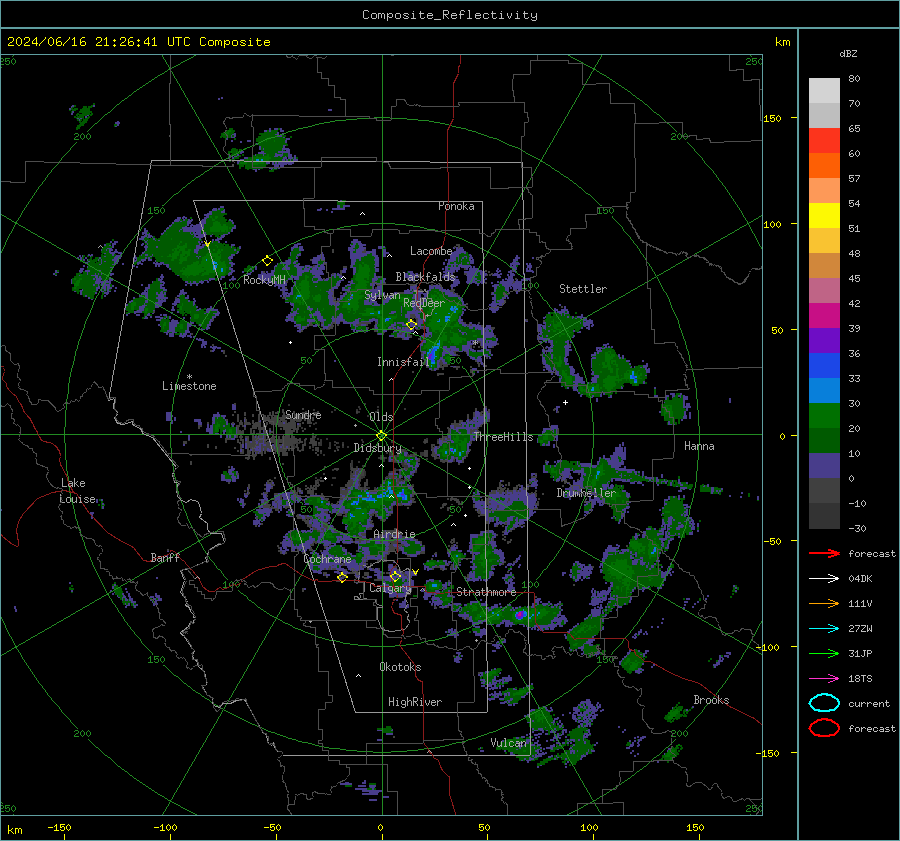Click the Stettler city label

tap(583, 289)
